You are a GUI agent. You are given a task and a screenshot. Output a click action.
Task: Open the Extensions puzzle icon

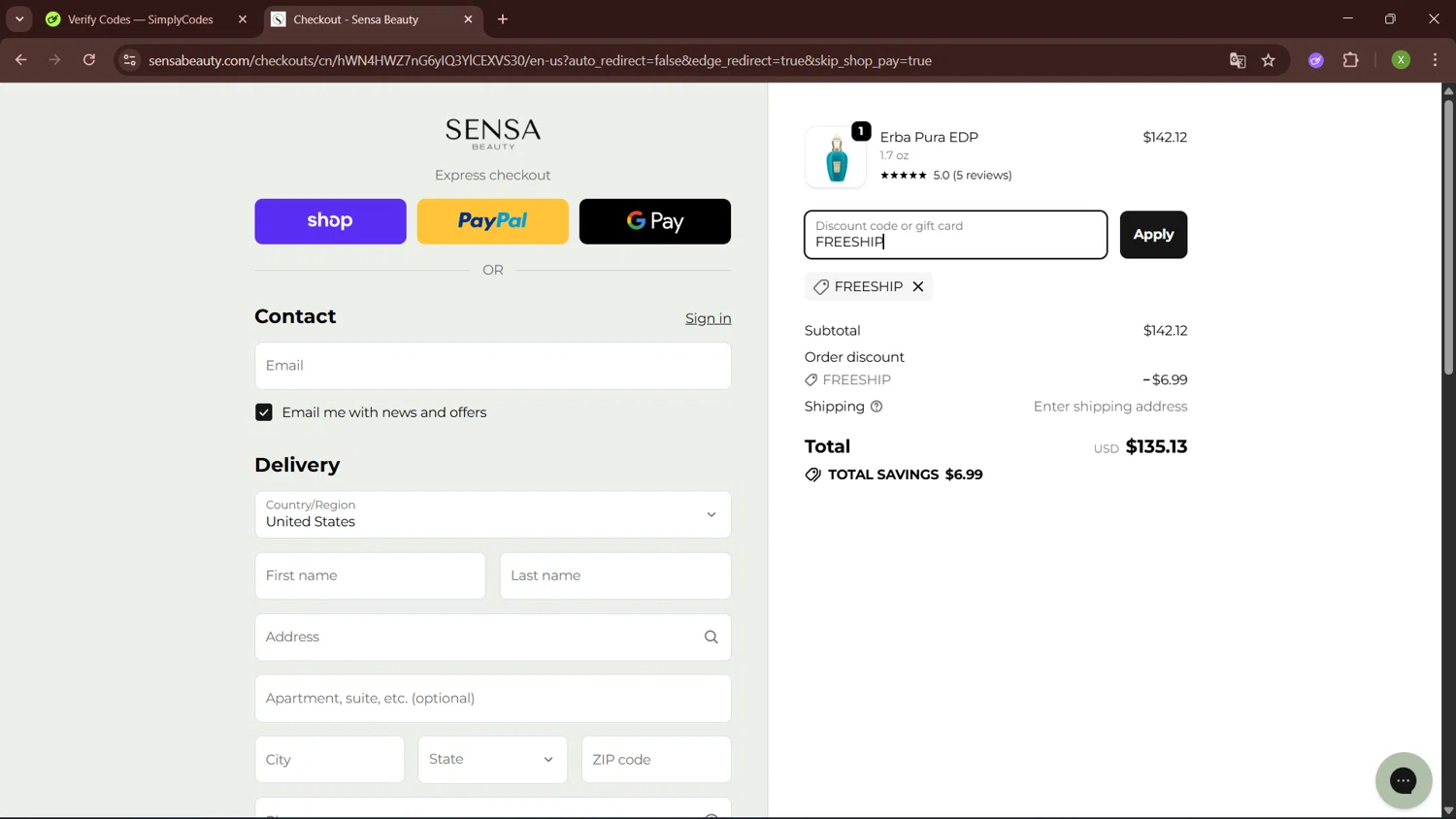pyautogui.click(x=1350, y=60)
